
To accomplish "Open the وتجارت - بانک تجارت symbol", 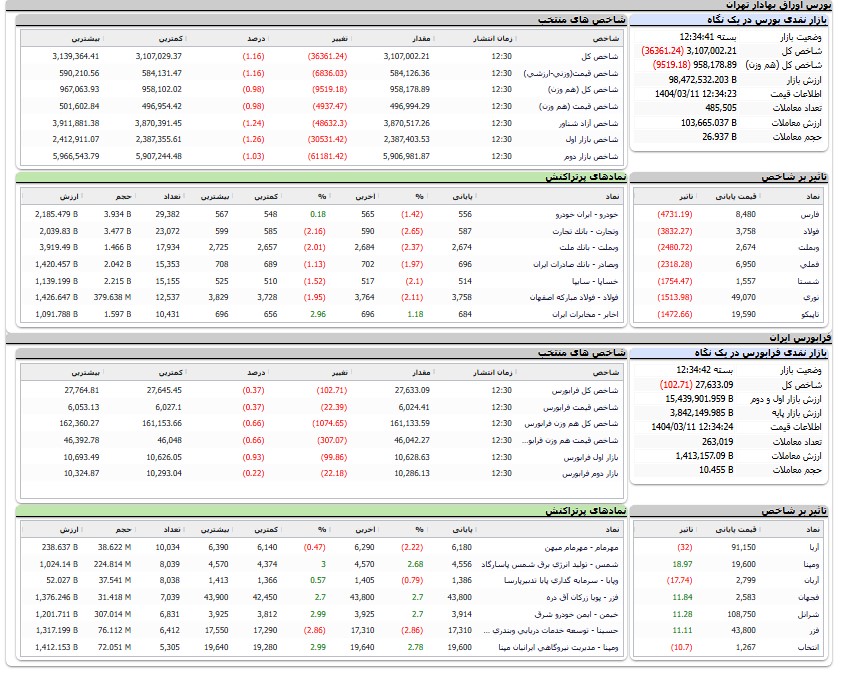I will point(589,231).
